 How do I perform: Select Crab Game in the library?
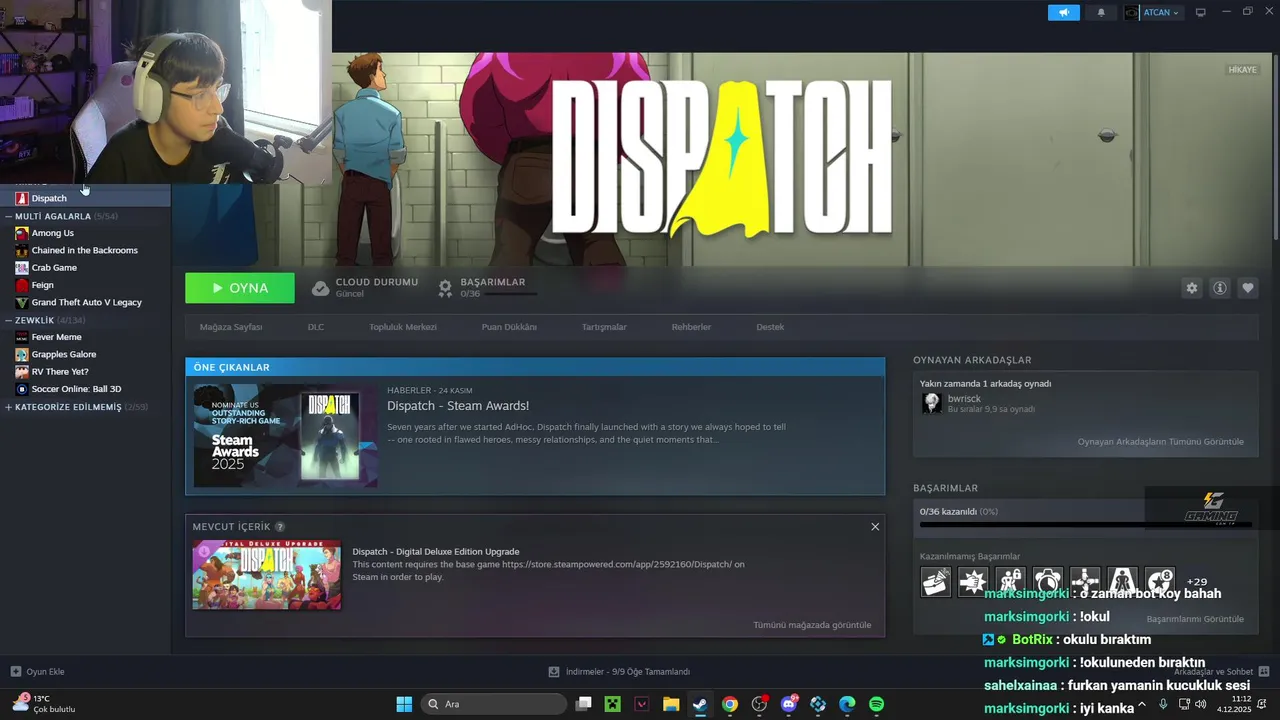pos(85,268)
